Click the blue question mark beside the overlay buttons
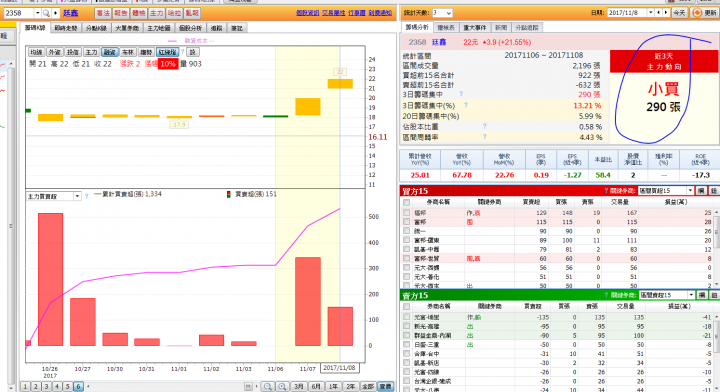720x392 pixels. (x=182, y=52)
